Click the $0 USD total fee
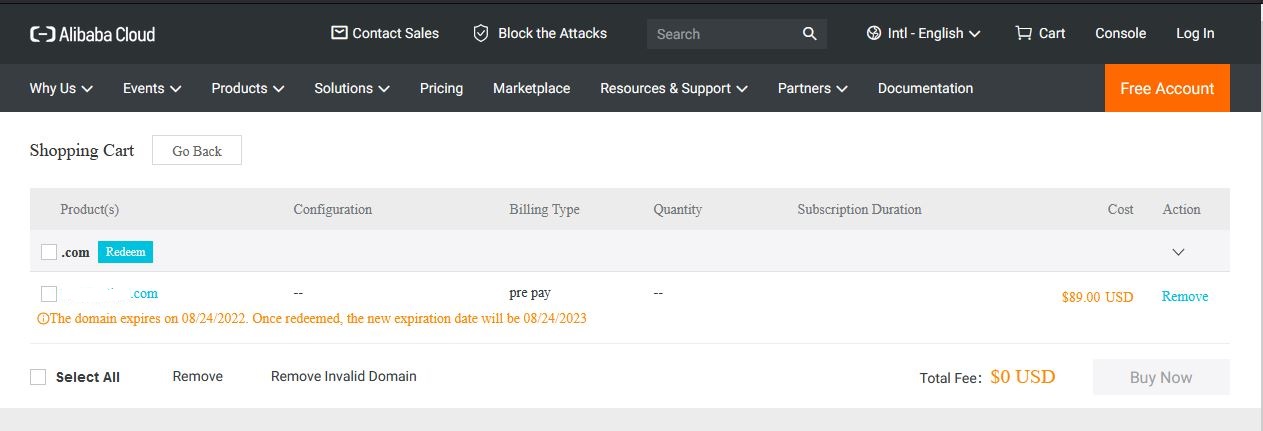Screen dimensions: 1263x431 point(1023,377)
